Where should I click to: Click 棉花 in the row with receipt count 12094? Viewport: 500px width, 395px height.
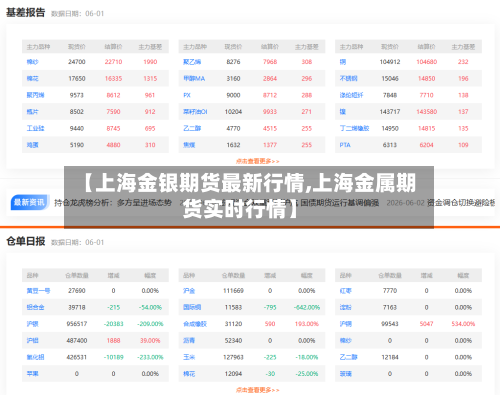point(189,374)
